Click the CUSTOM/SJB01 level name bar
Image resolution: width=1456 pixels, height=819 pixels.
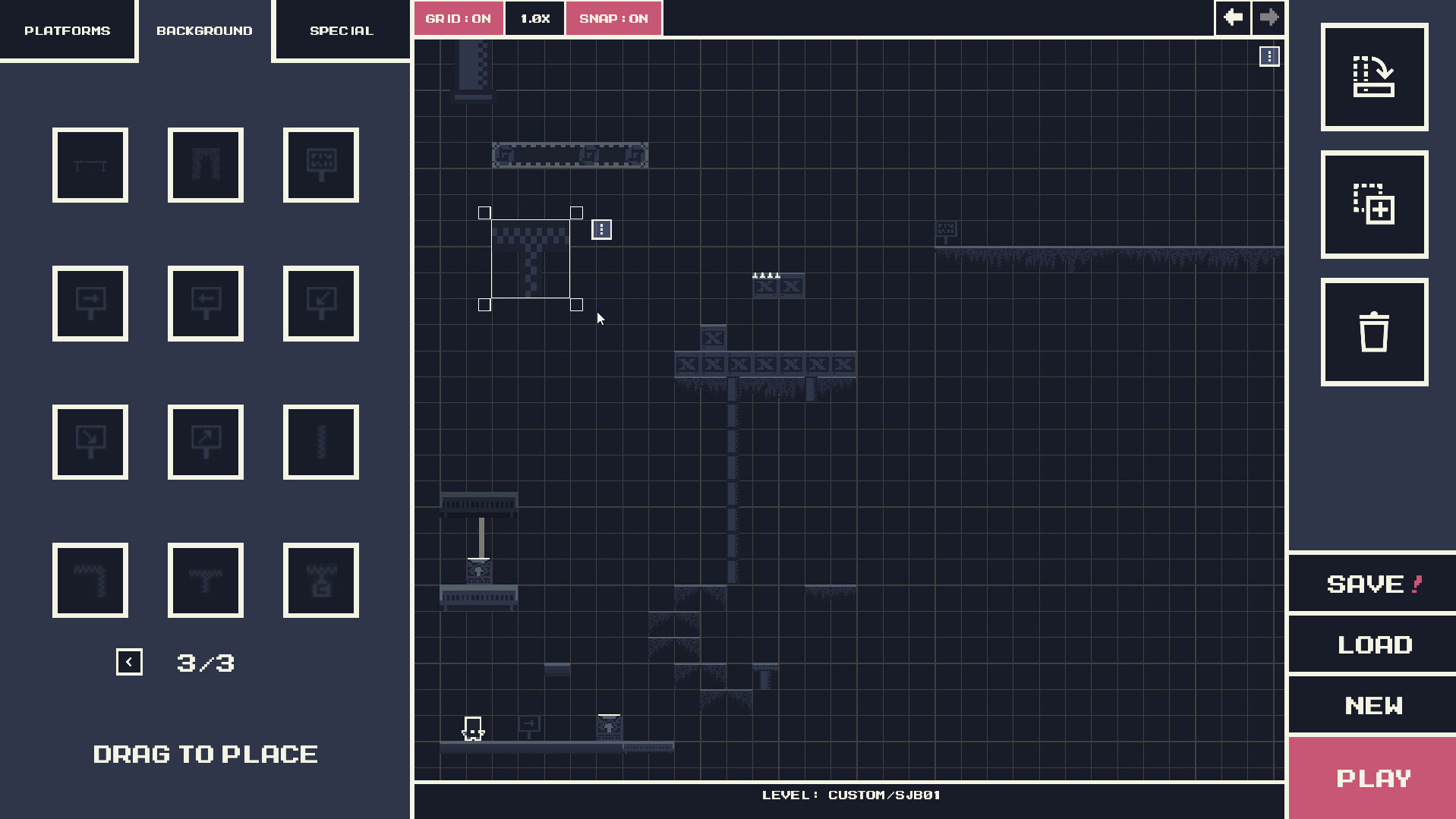(x=852, y=795)
